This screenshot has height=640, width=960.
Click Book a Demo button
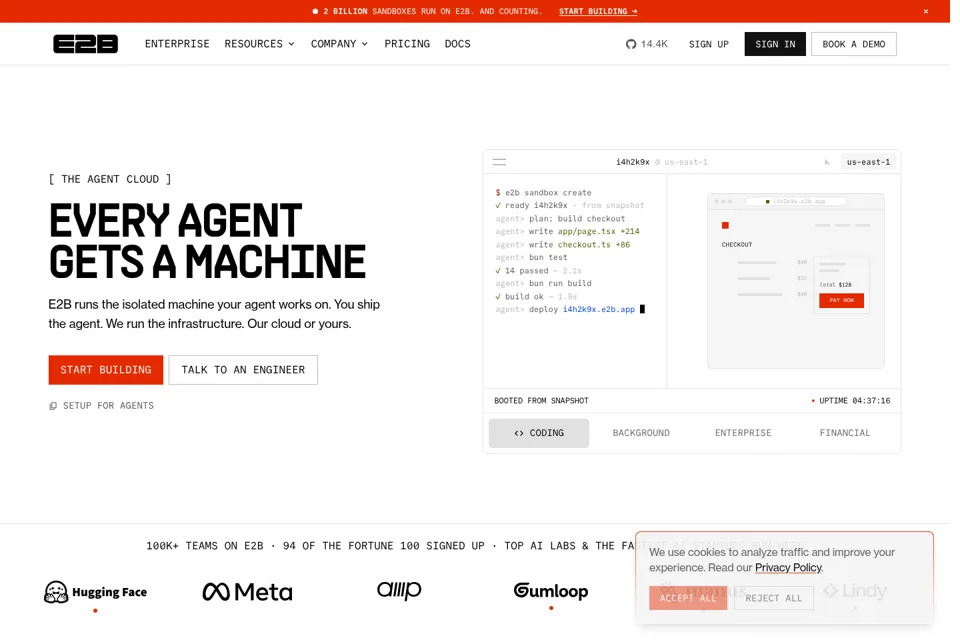[x=853, y=44]
